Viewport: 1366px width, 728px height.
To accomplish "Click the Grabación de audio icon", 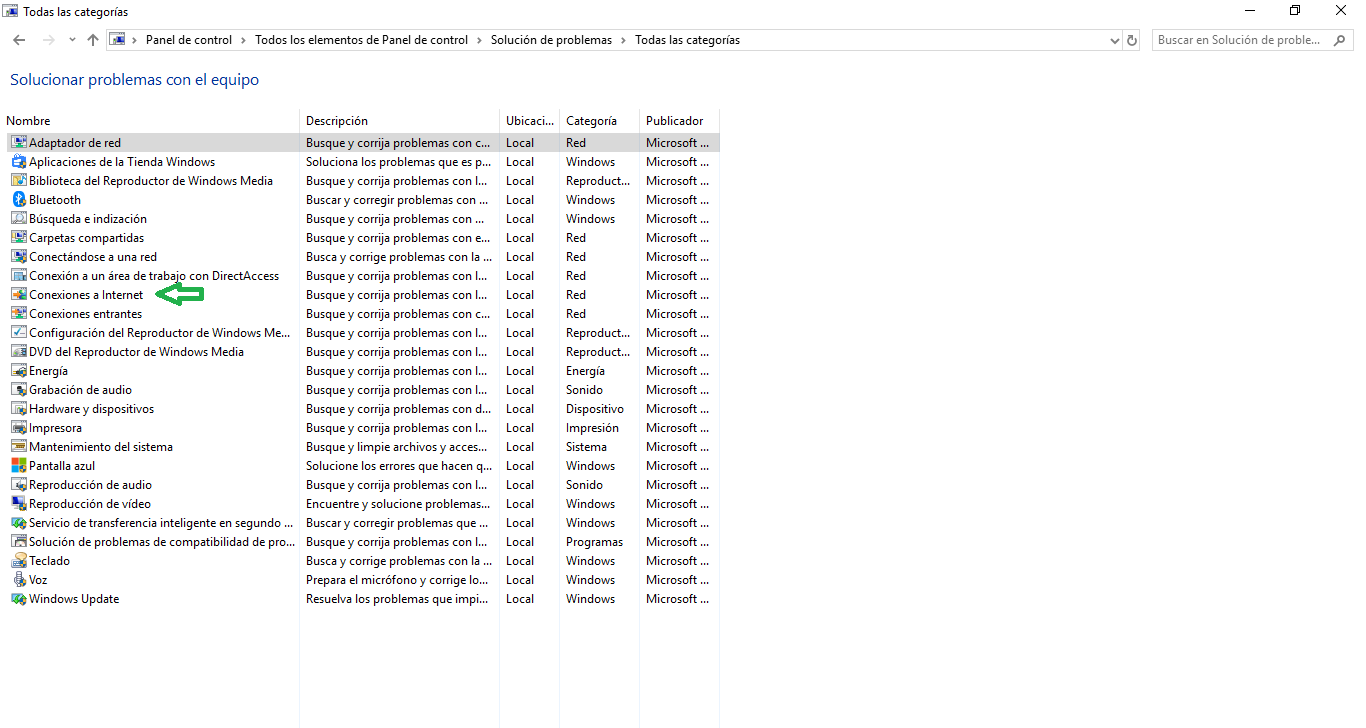I will tap(19, 390).
